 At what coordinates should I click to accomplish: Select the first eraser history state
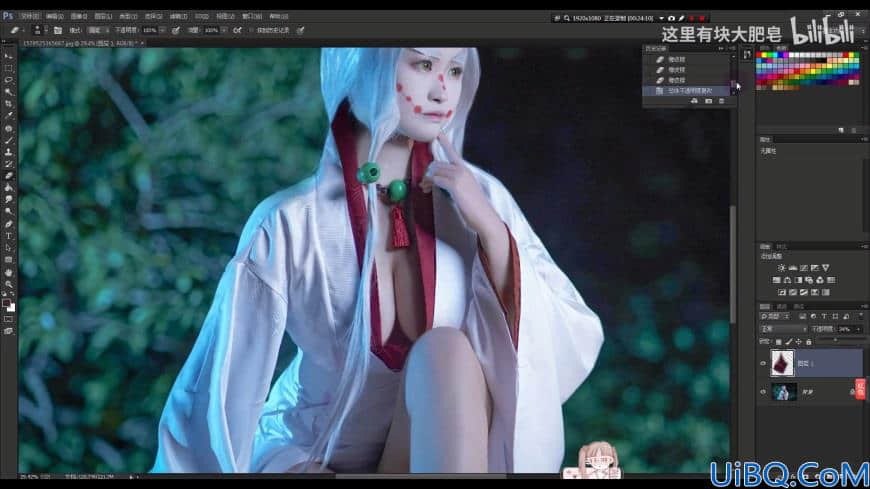(x=687, y=59)
